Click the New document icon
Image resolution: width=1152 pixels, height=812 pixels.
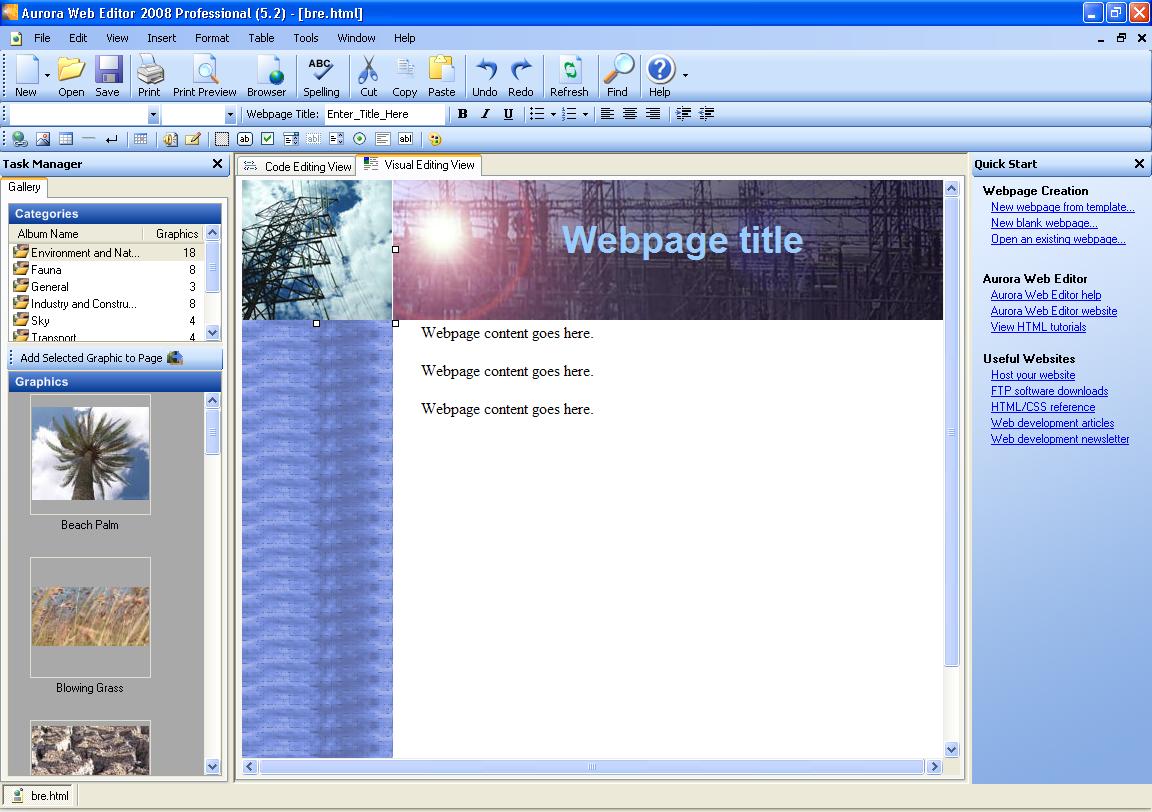[26, 76]
